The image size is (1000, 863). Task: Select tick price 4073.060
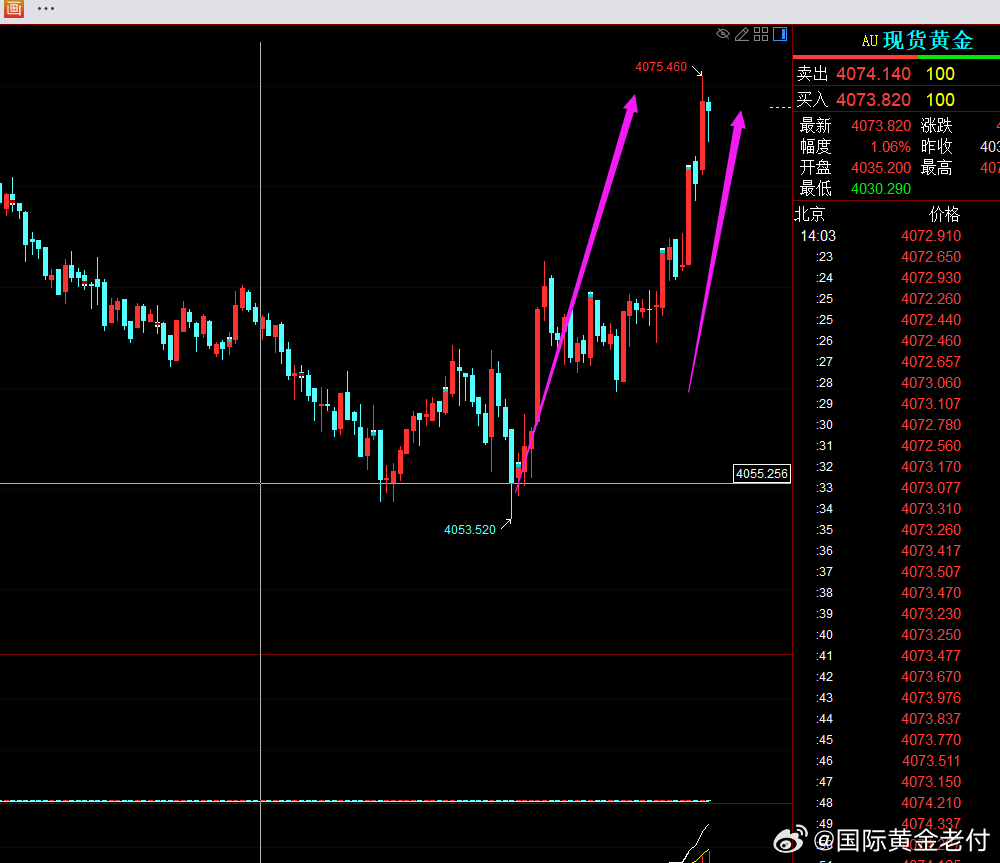point(931,383)
